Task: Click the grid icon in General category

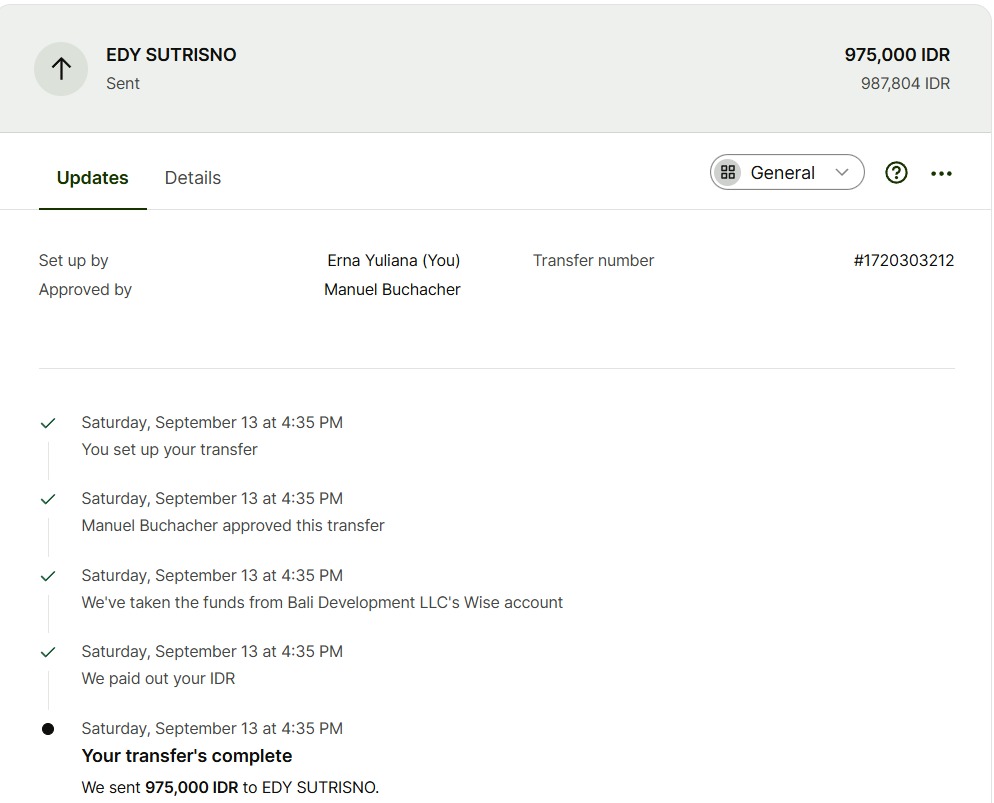Action: click(728, 173)
